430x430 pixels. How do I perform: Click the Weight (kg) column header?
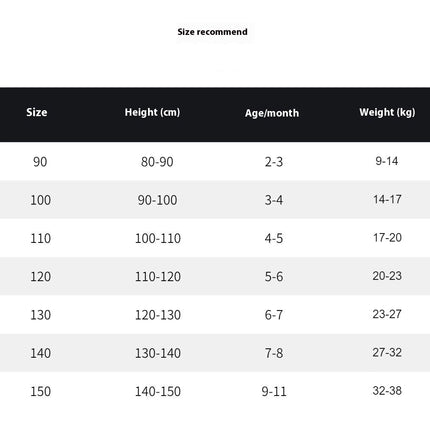point(387,112)
